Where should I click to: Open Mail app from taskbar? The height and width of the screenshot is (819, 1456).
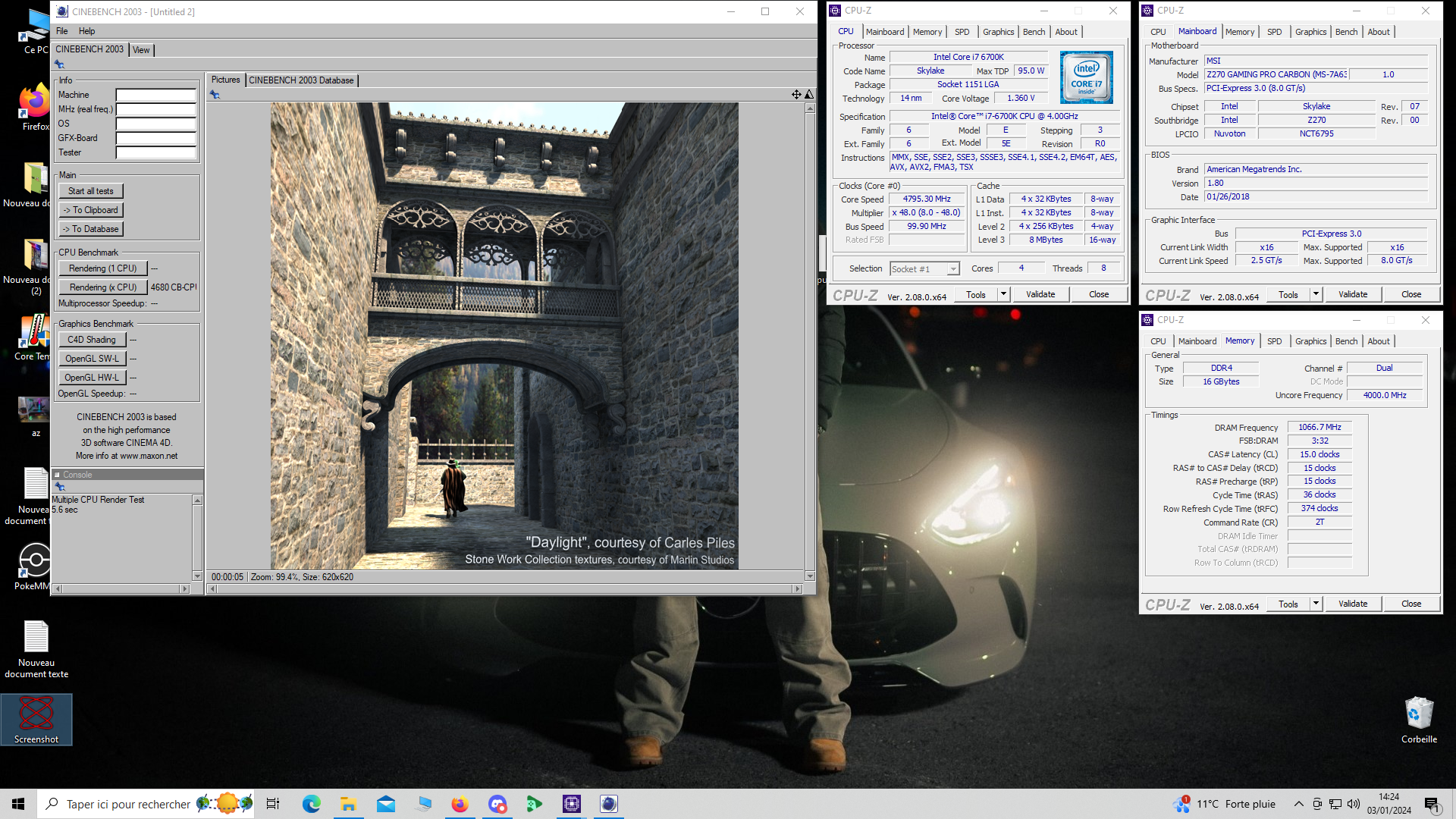point(386,804)
